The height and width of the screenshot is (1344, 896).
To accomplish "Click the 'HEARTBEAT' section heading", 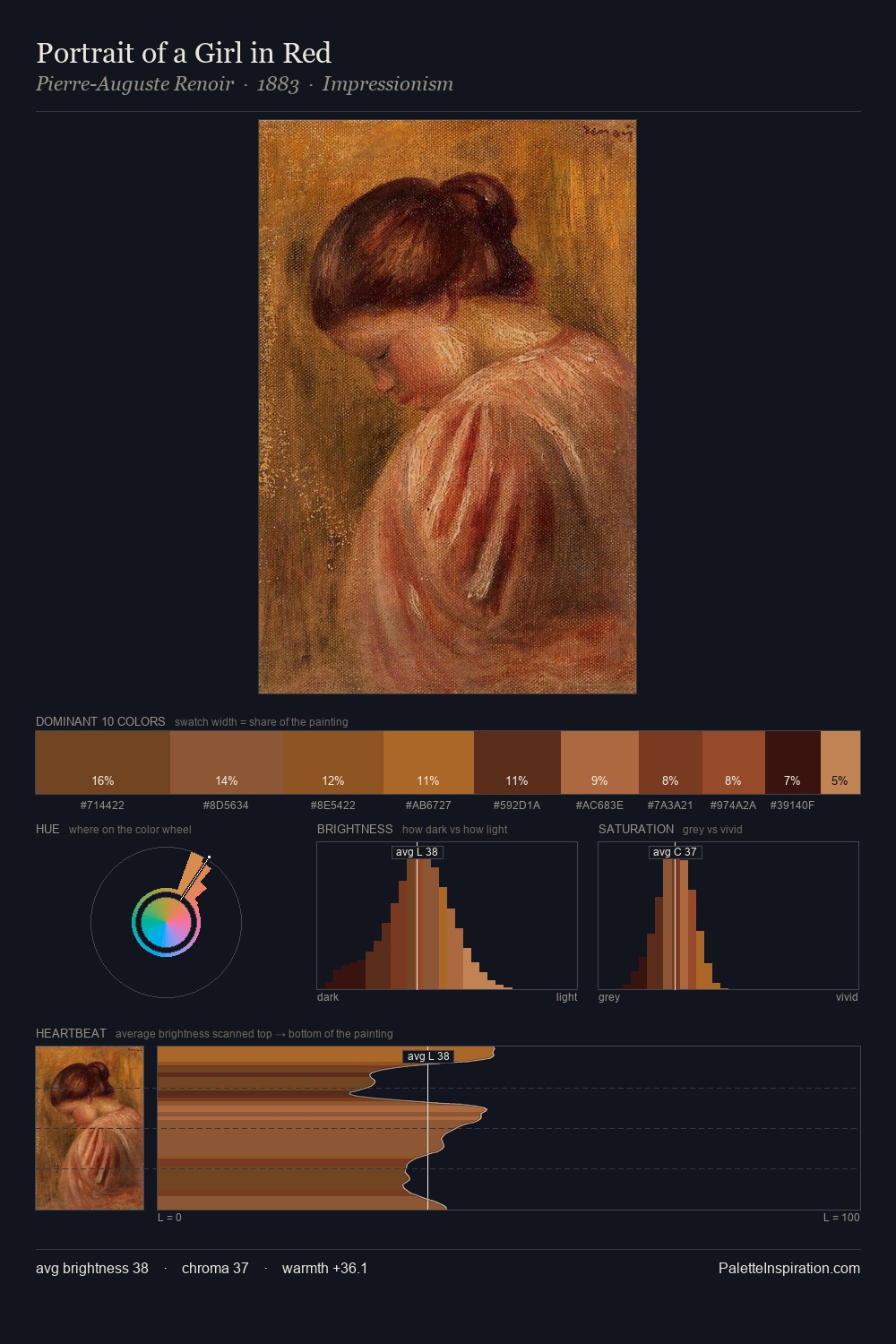I will click(x=71, y=1033).
